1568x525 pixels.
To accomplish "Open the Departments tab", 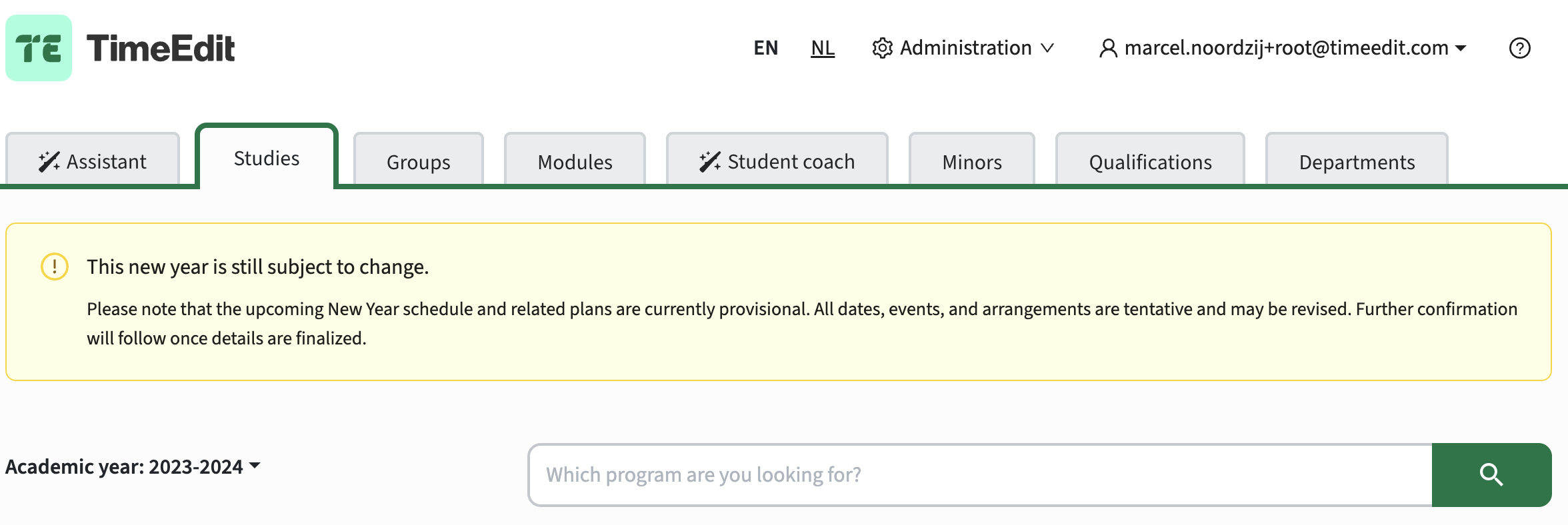I will (x=1357, y=161).
